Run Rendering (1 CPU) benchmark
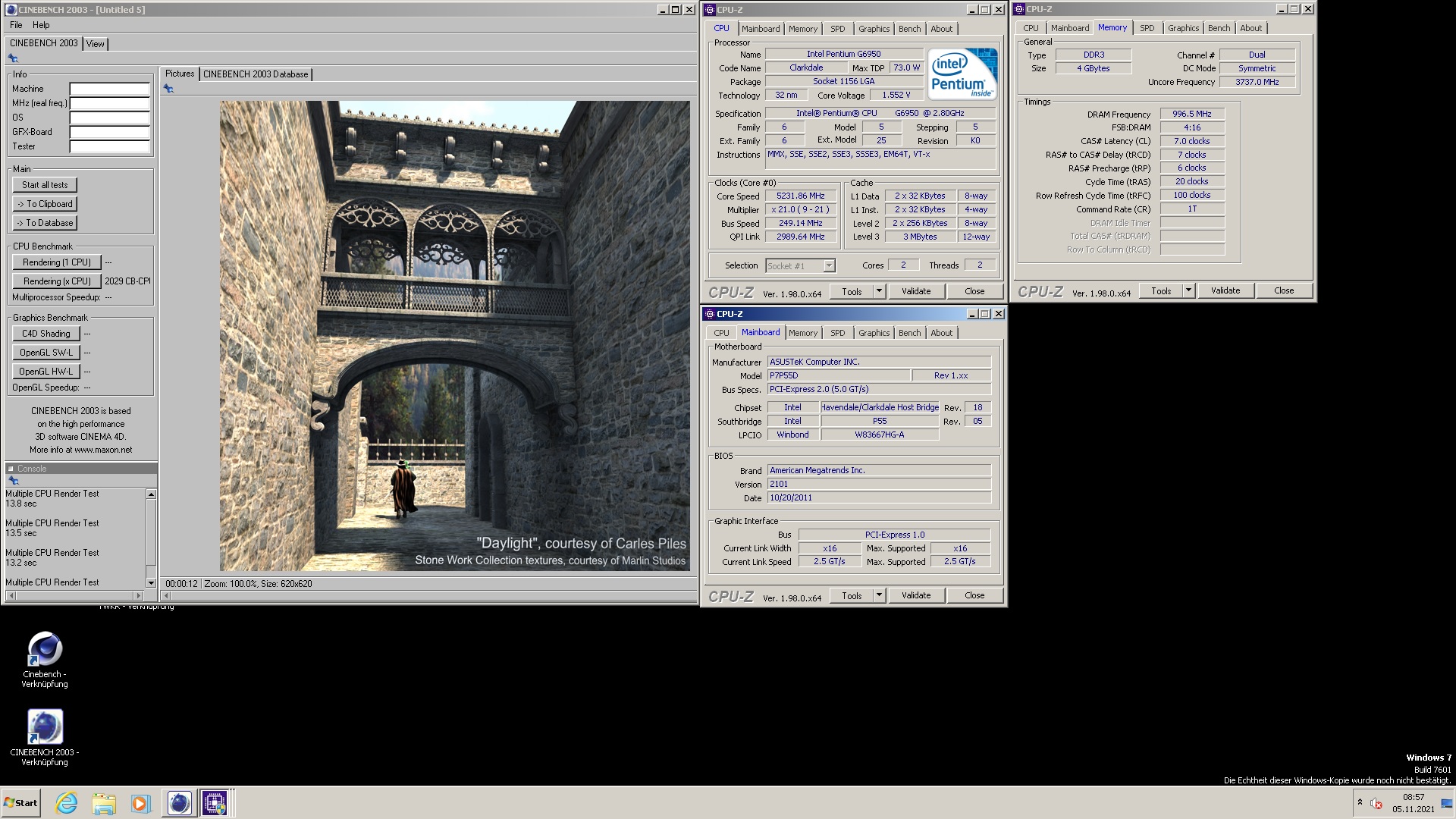The width and height of the screenshot is (1456, 819). pyautogui.click(x=57, y=262)
